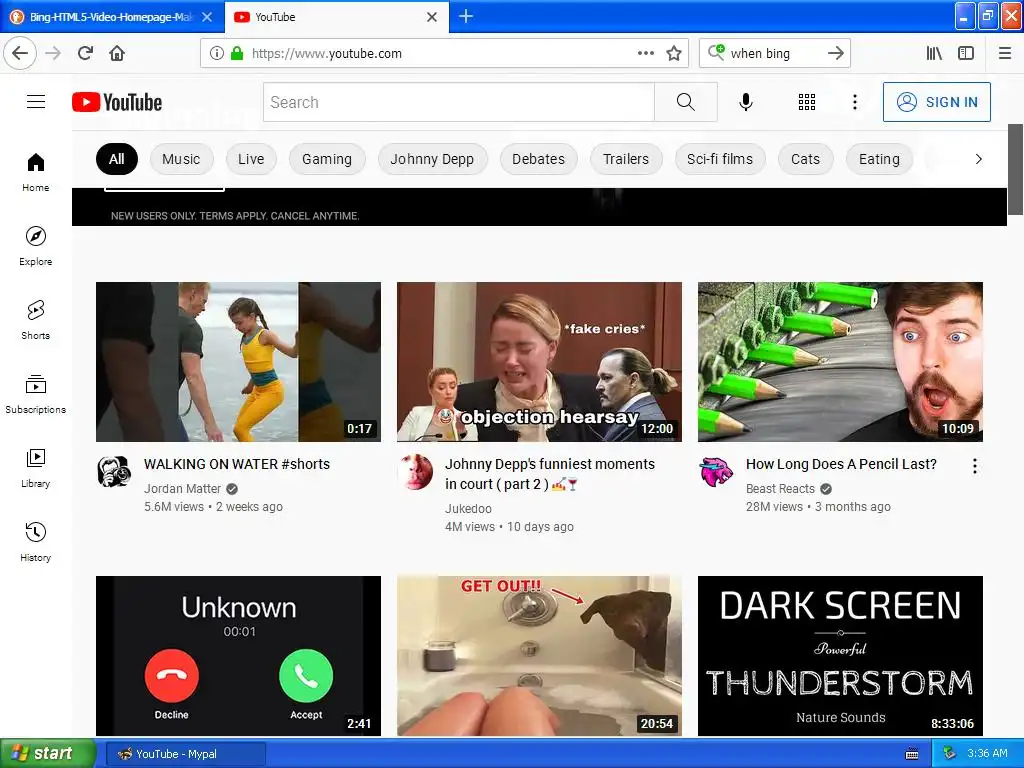
Task: Open Jordan Matter channel name
Action: pos(182,488)
